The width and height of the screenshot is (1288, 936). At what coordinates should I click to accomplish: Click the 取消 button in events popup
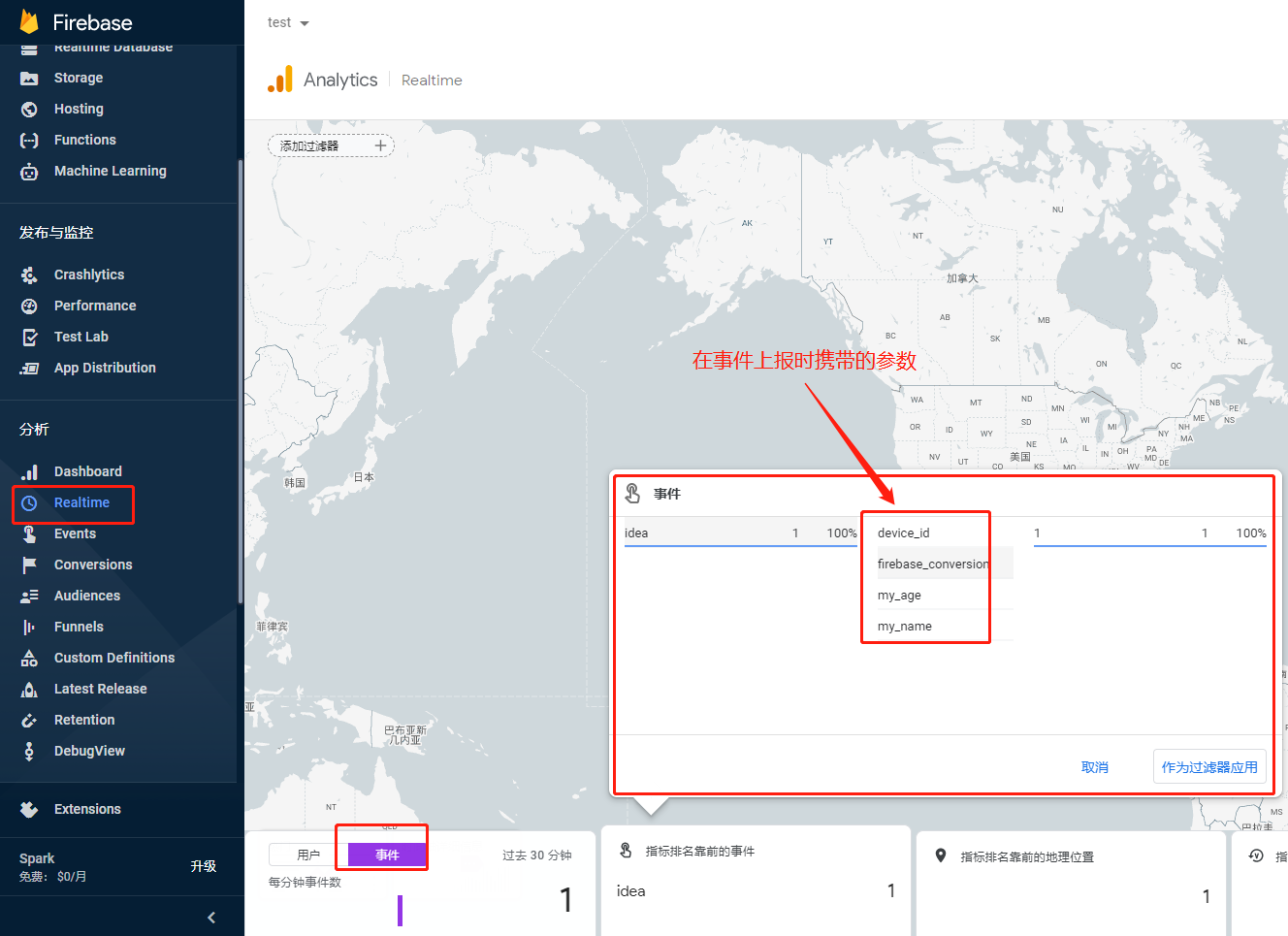click(x=1095, y=767)
